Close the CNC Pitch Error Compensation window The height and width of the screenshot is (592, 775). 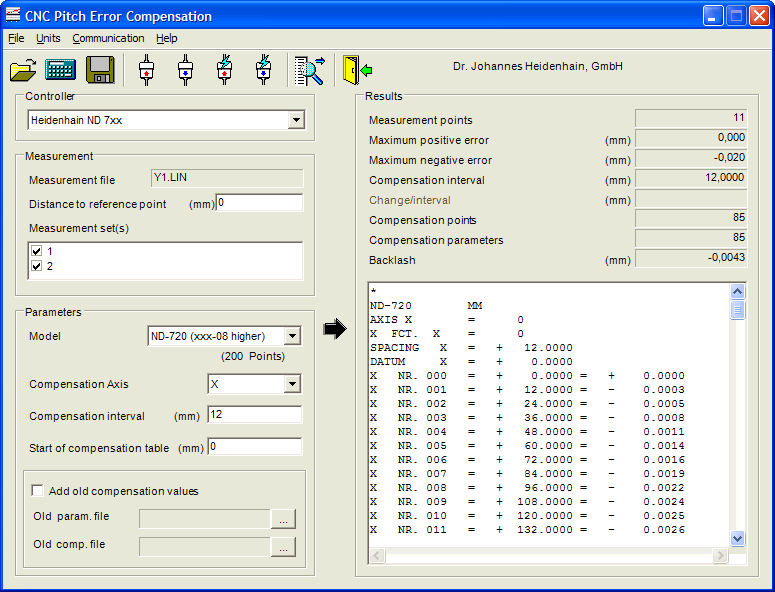pyautogui.click(x=759, y=16)
